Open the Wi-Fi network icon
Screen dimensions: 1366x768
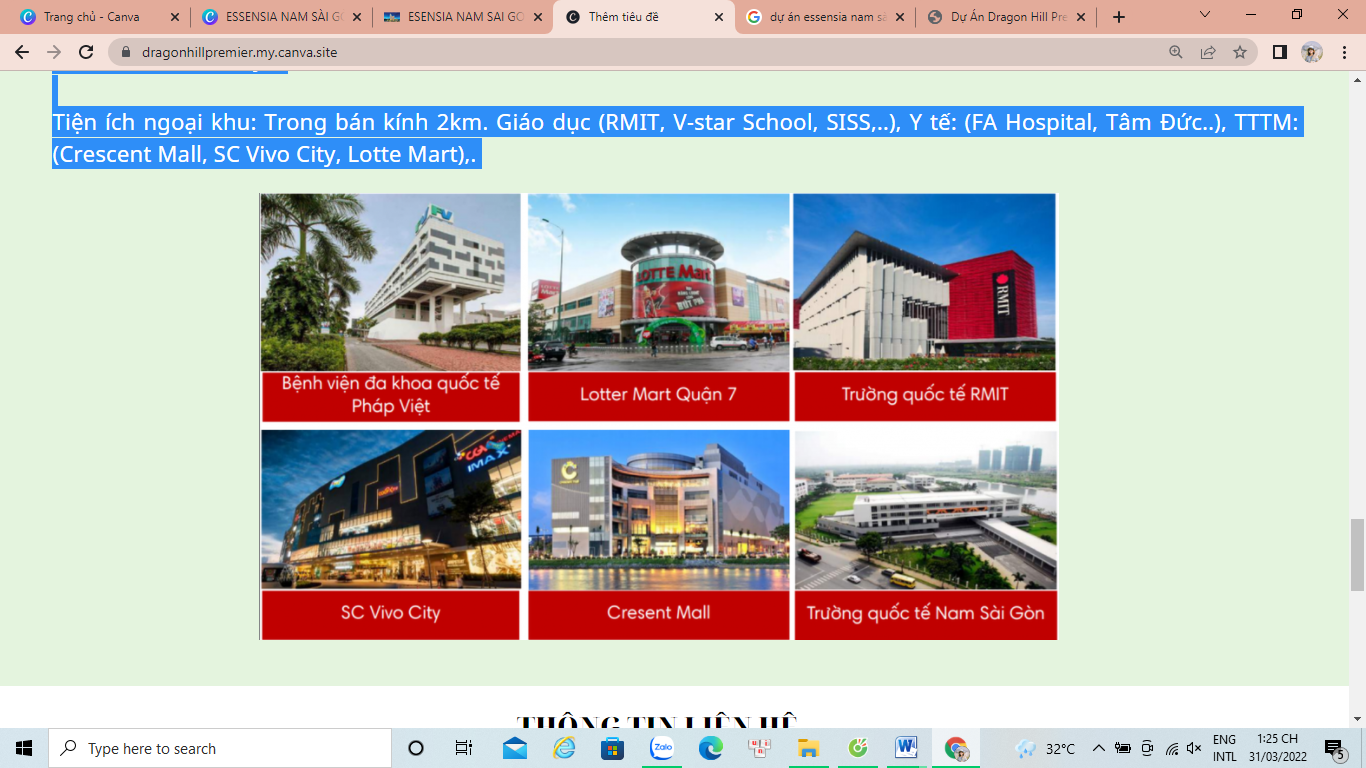coord(1171,748)
